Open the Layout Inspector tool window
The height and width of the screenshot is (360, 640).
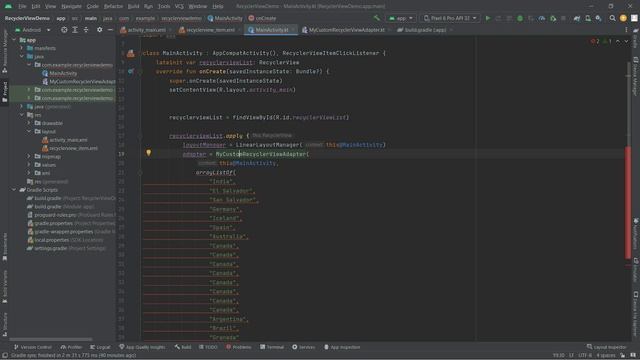pyautogui.click(x=607, y=347)
